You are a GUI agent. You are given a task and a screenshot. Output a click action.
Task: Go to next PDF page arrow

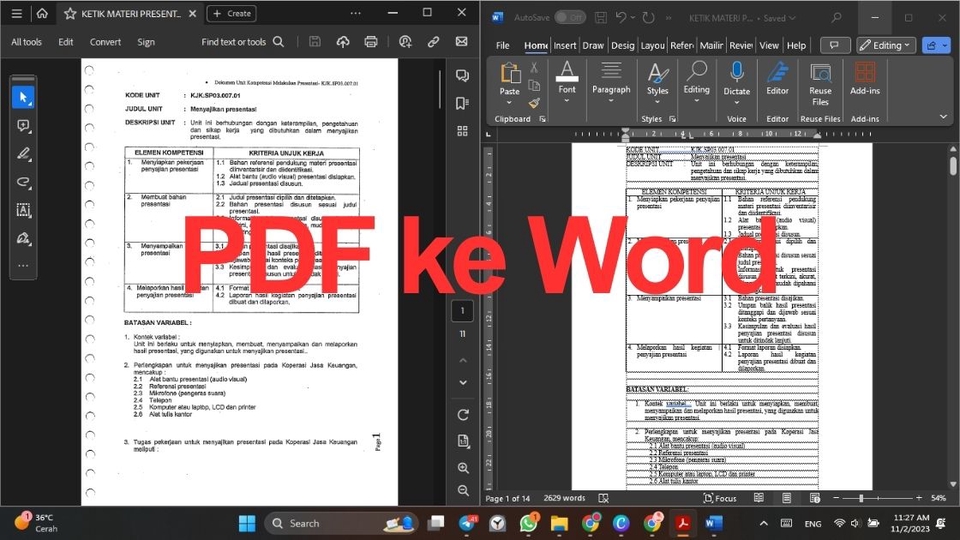pos(463,383)
